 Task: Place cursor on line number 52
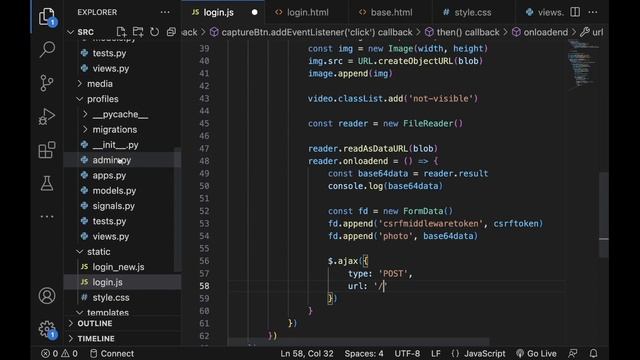pyautogui.click(x=204, y=211)
